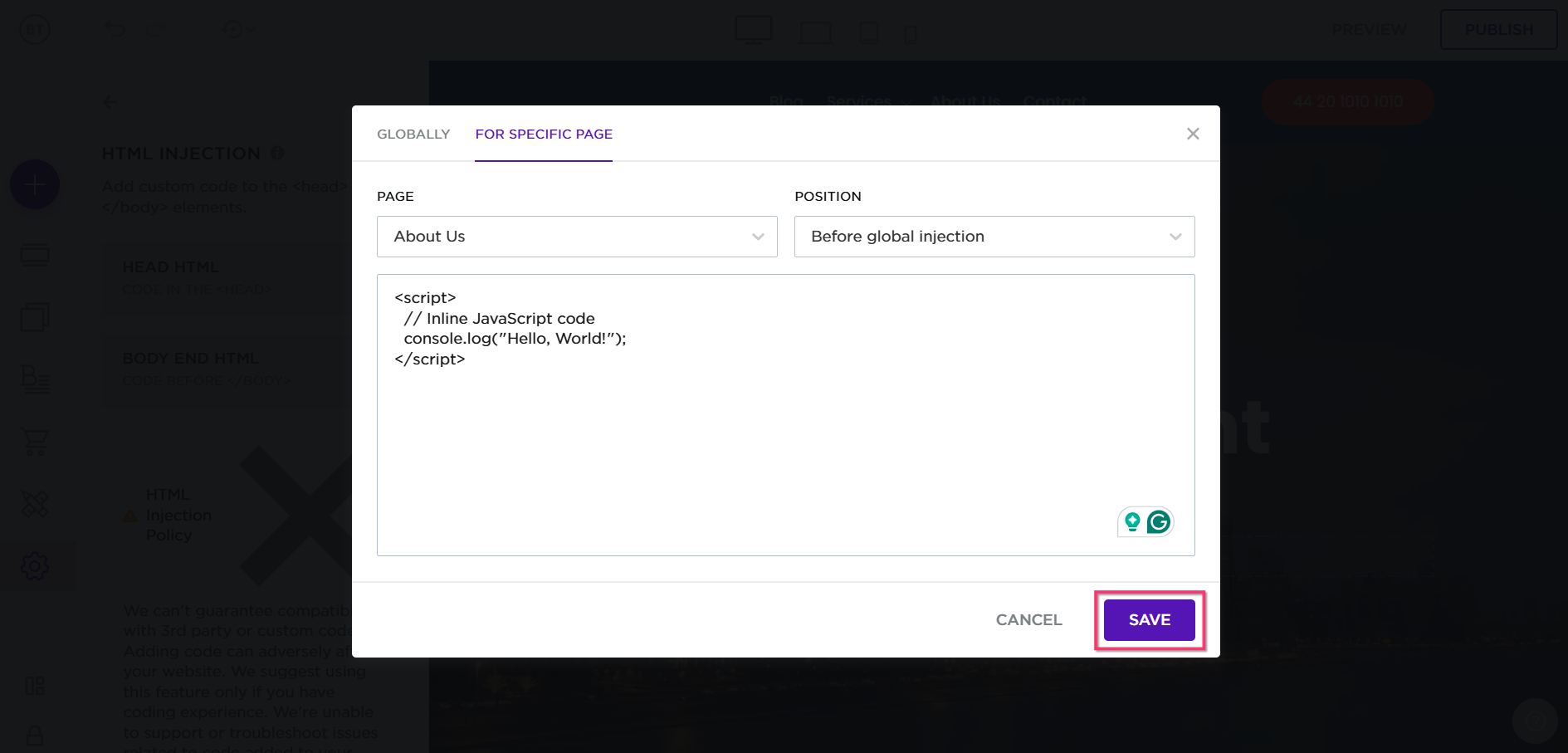Open the store cart sidebar icon
The height and width of the screenshot is (753, 1568).
point(35,442)
